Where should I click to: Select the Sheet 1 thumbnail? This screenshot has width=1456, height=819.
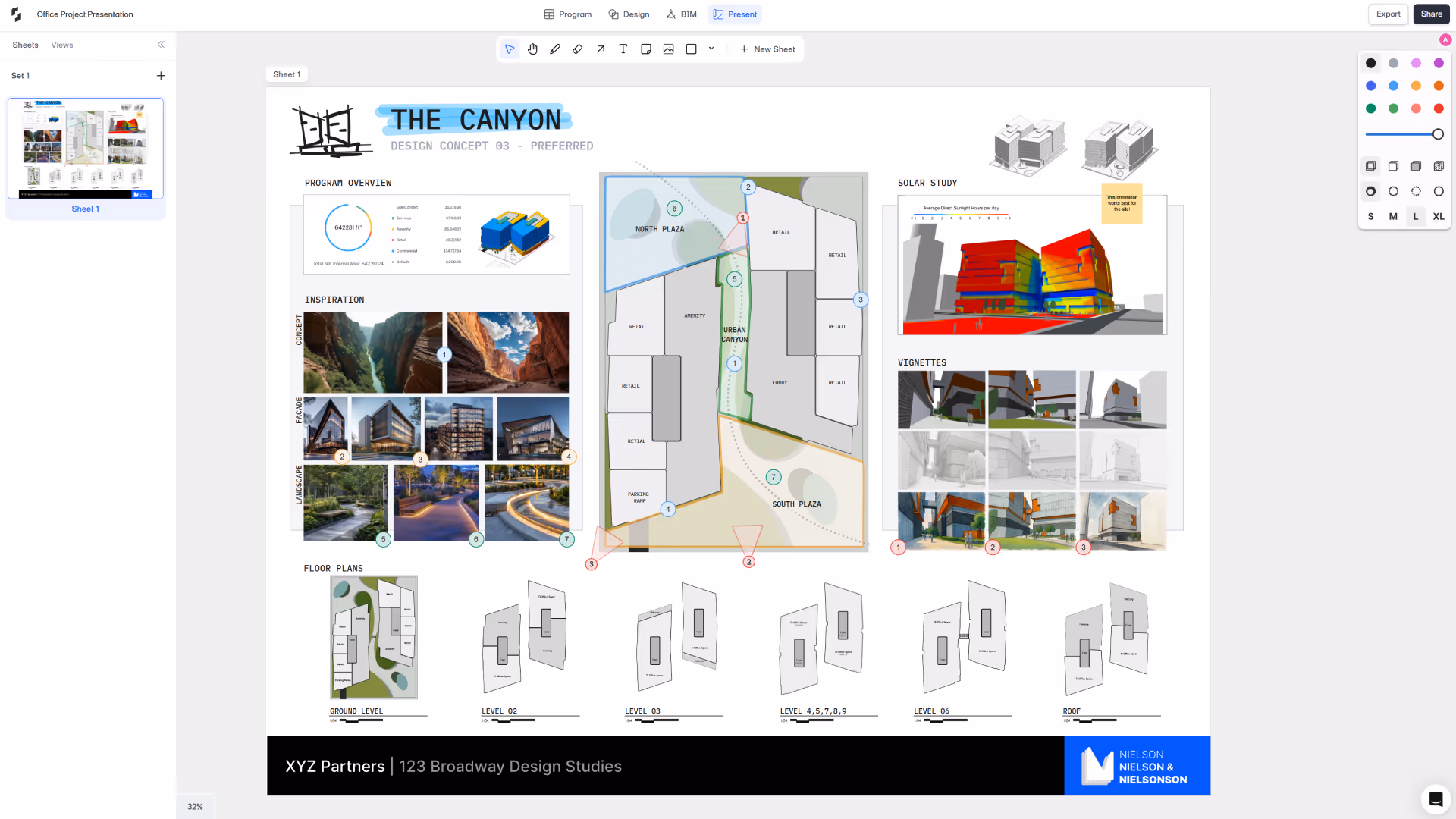(86, 149)
